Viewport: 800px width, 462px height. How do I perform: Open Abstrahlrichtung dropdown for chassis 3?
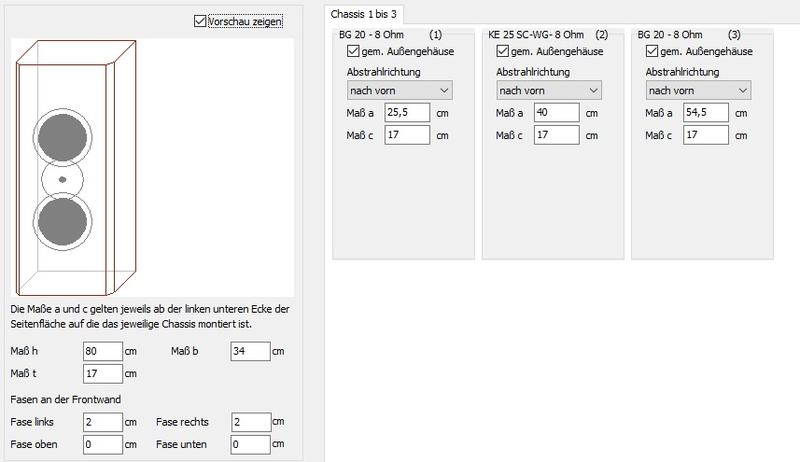[699, 91]
